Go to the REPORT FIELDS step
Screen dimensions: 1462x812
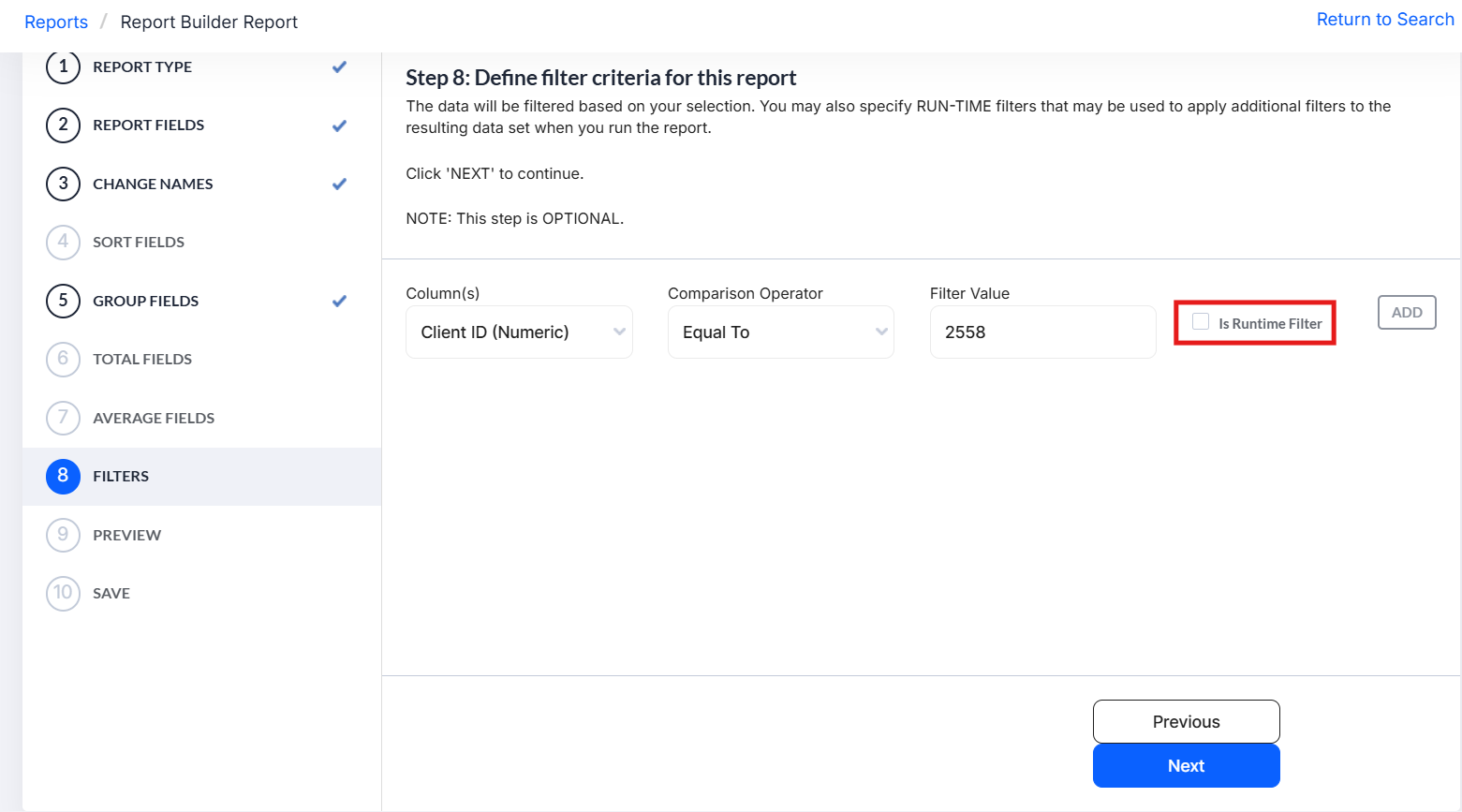148,125
